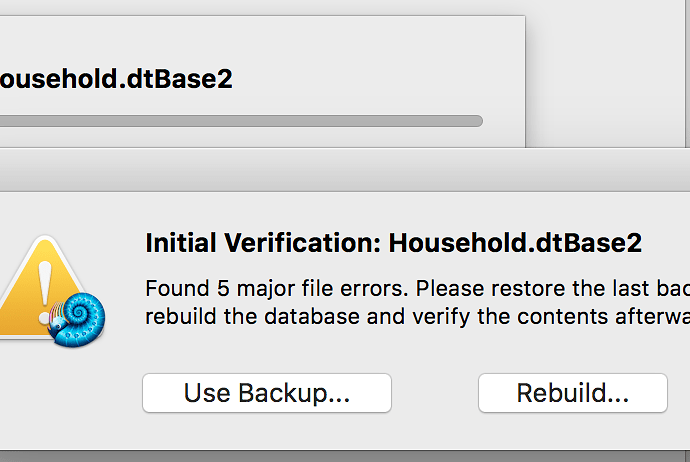Click the right end of the progress bar
This screenshot has width=690, height=462.
pos(477,121)
